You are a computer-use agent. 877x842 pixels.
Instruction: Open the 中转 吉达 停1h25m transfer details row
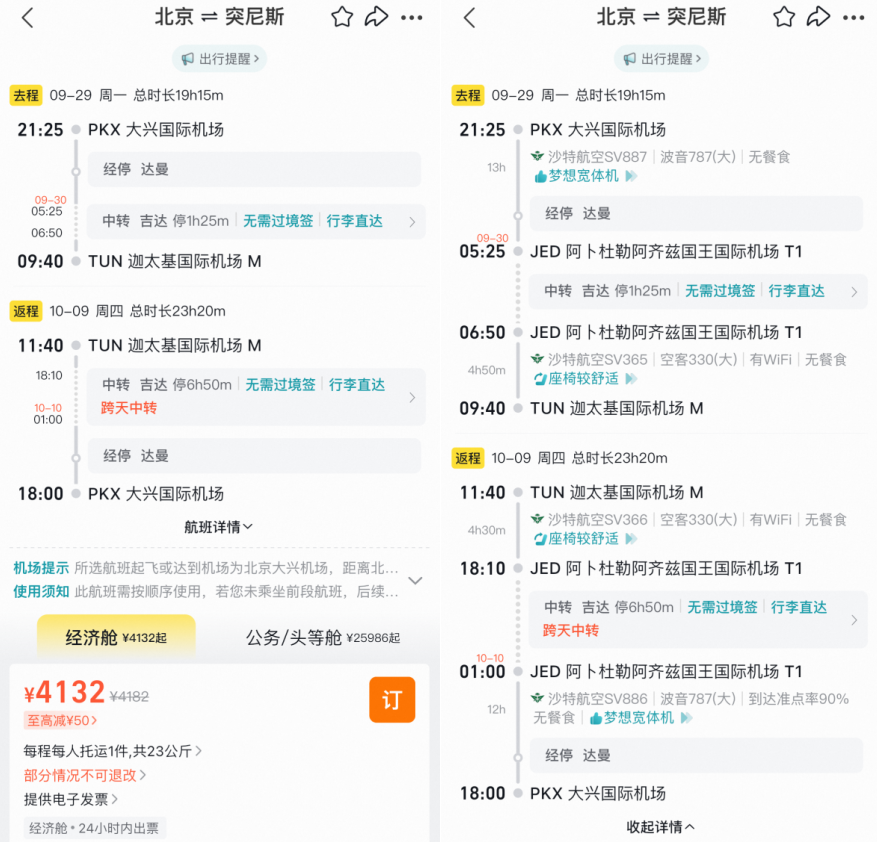(x=299, y=220)
